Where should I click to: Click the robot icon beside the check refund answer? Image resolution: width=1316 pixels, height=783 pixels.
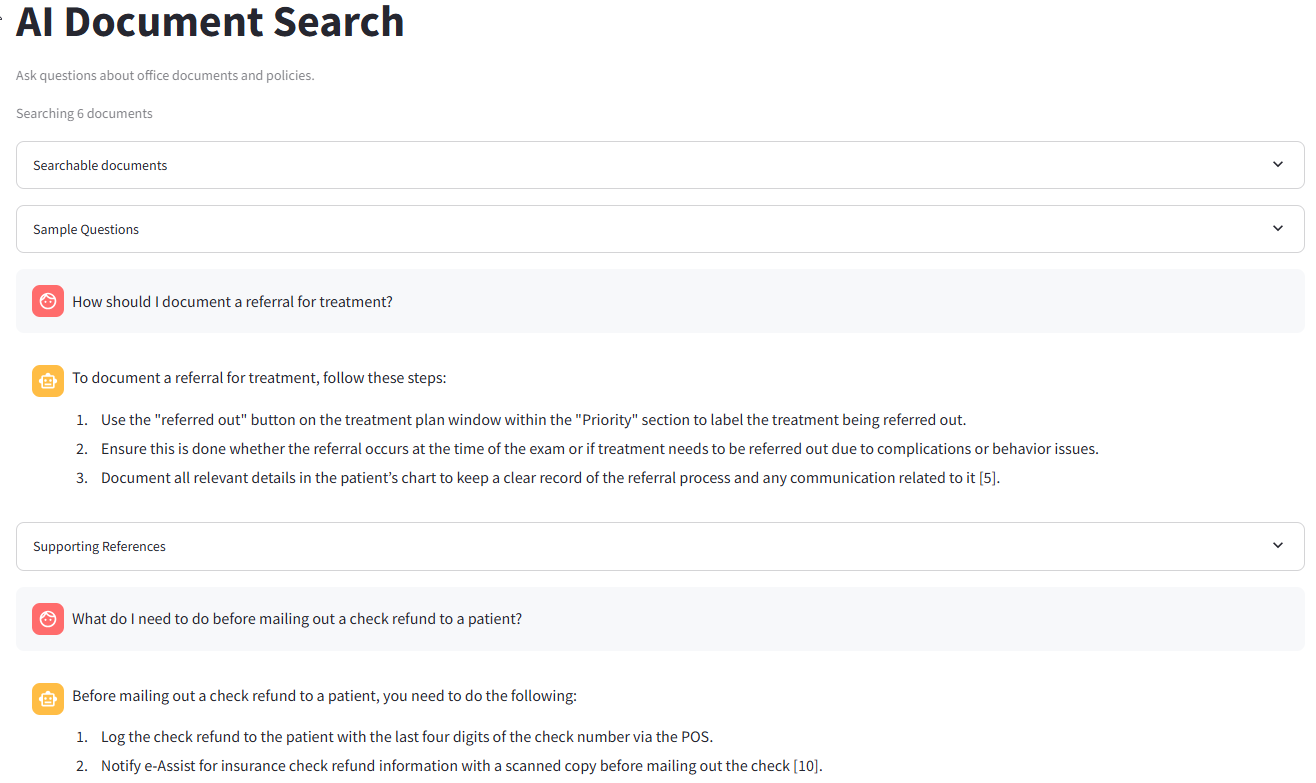pyautogui.click(x=47, y=699)
